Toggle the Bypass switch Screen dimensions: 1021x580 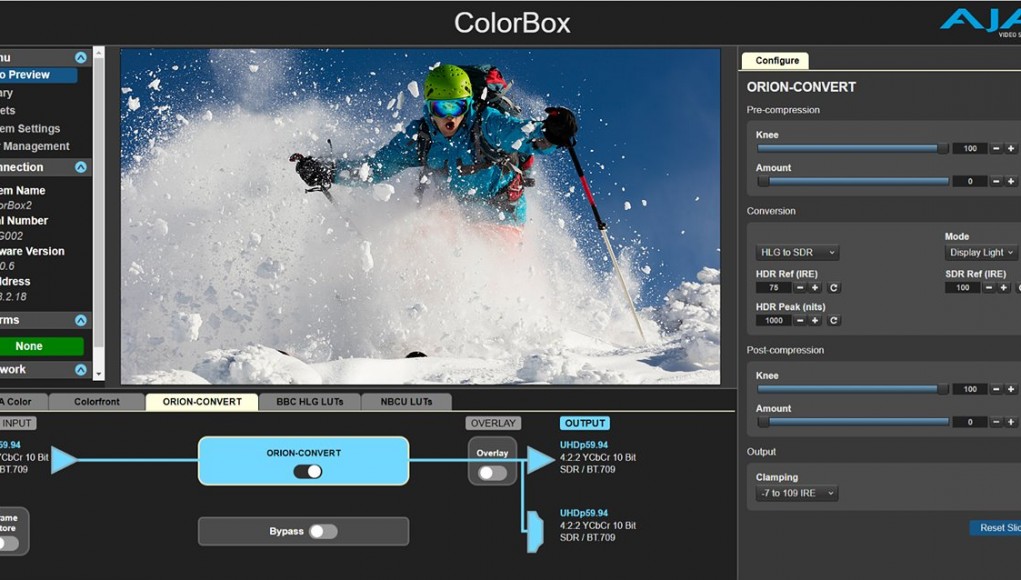point(323,531)
